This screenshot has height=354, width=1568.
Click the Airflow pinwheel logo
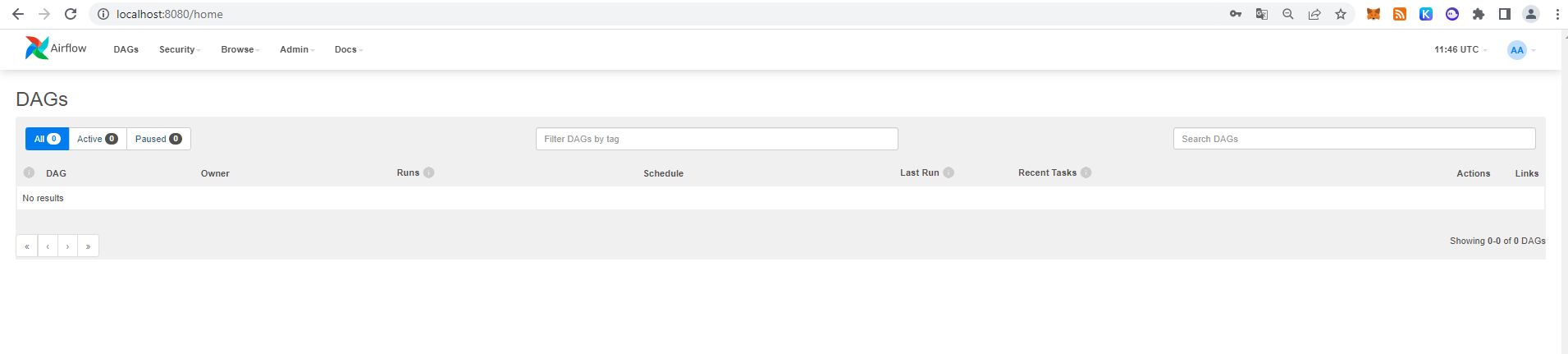click(37, 48)
